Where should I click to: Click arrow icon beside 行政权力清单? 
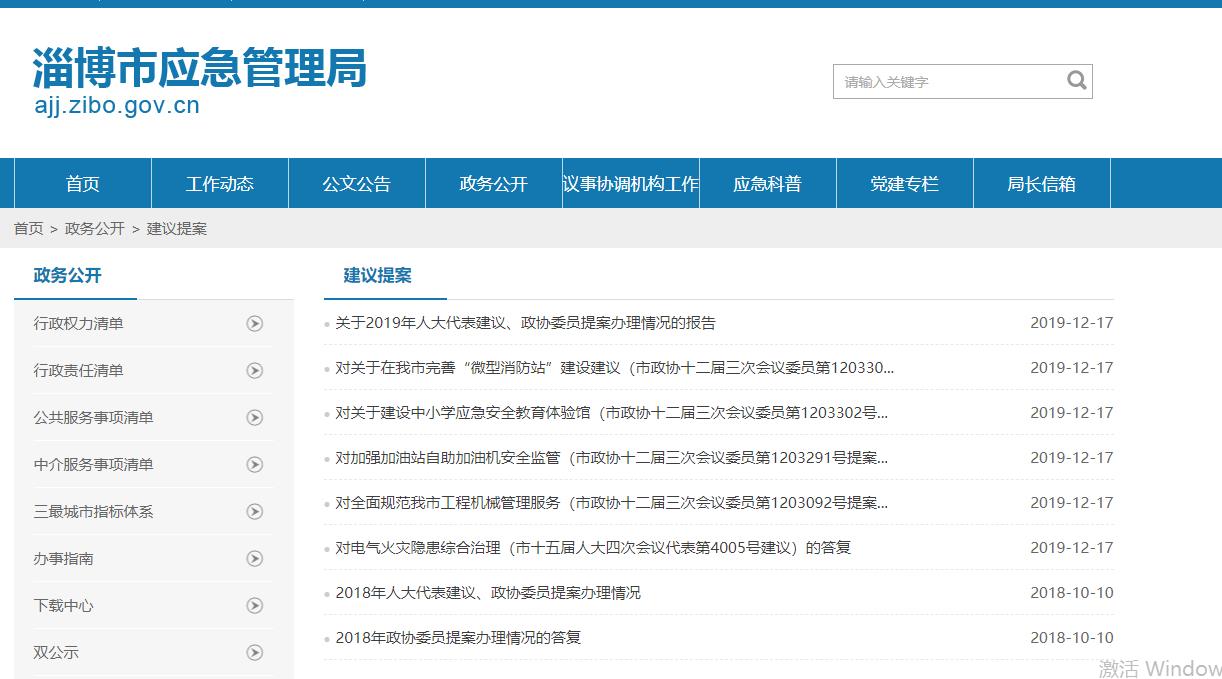(x=255, y=323)
